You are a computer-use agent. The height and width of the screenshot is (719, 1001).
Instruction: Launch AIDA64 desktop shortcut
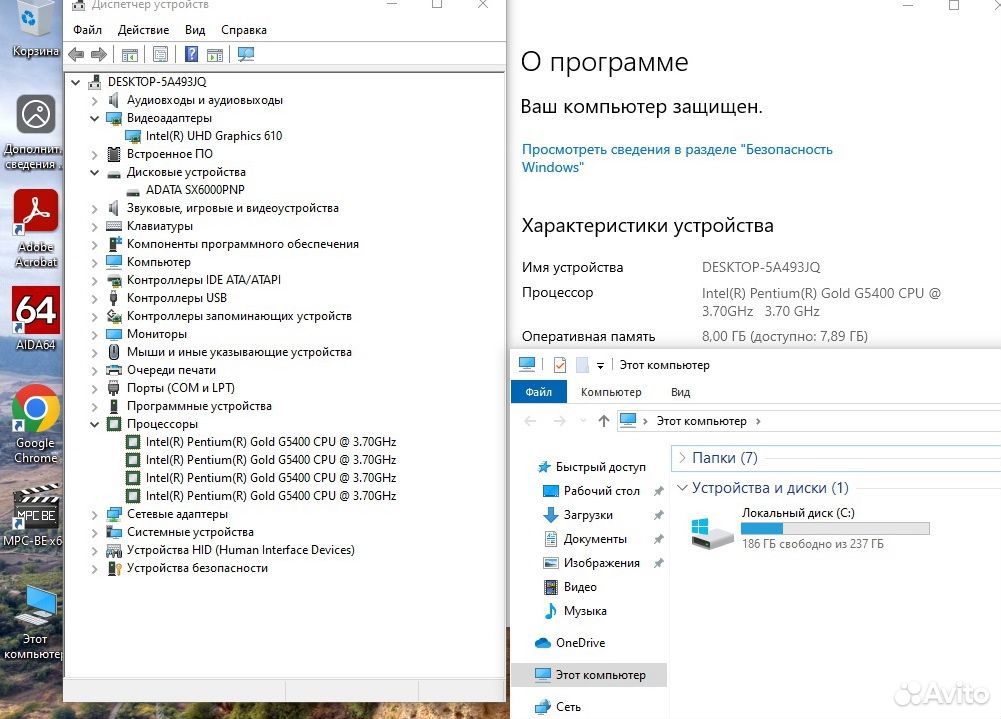coord(36,319)
